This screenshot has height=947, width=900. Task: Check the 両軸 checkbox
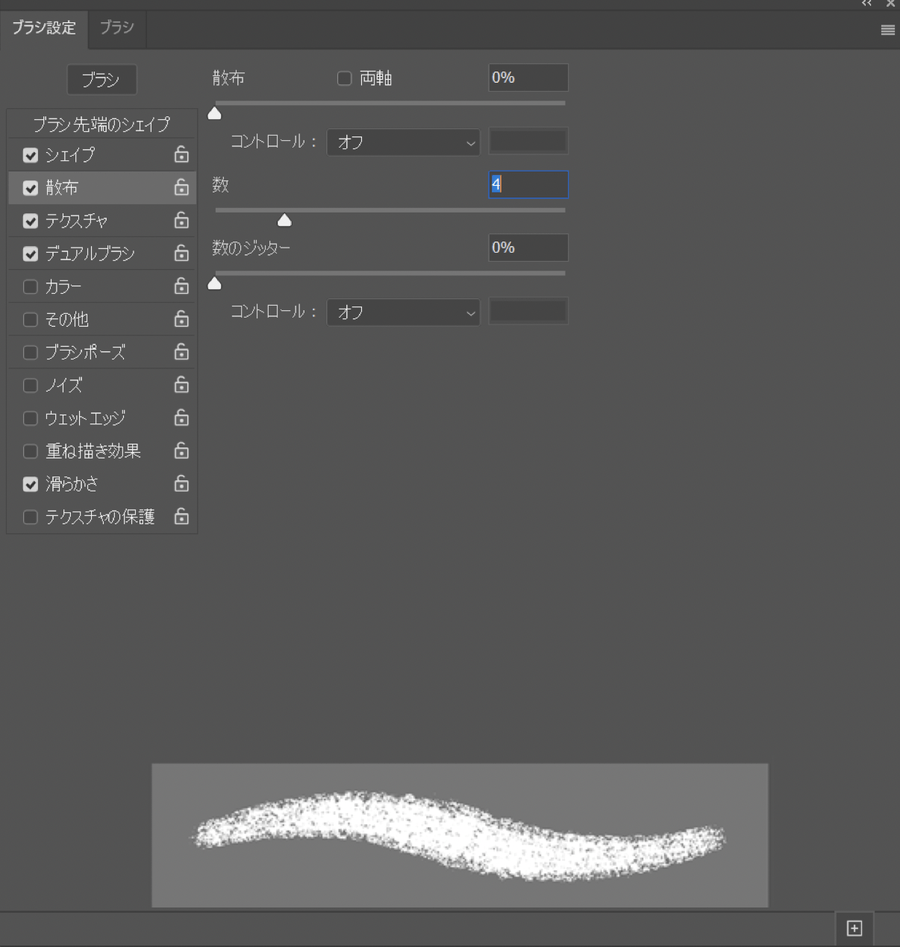[344, 79]
